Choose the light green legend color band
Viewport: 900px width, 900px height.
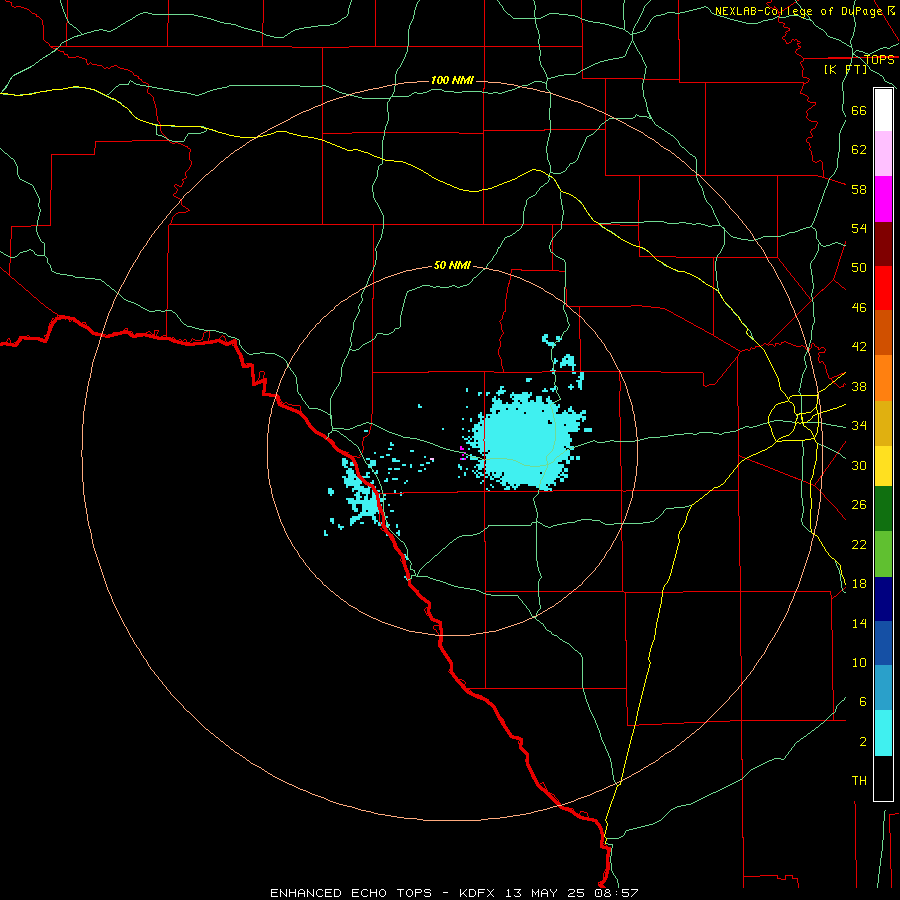pos(883,554)
